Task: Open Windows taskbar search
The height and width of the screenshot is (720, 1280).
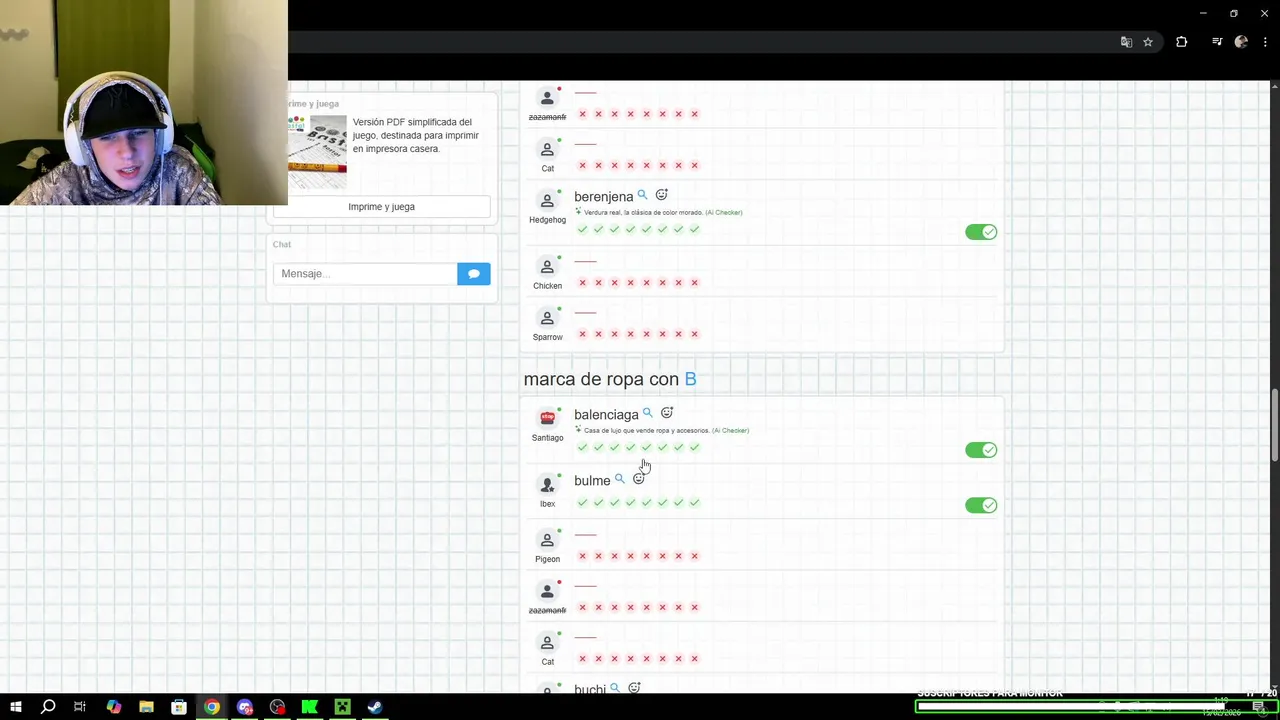Action: (x=47, y=707)
